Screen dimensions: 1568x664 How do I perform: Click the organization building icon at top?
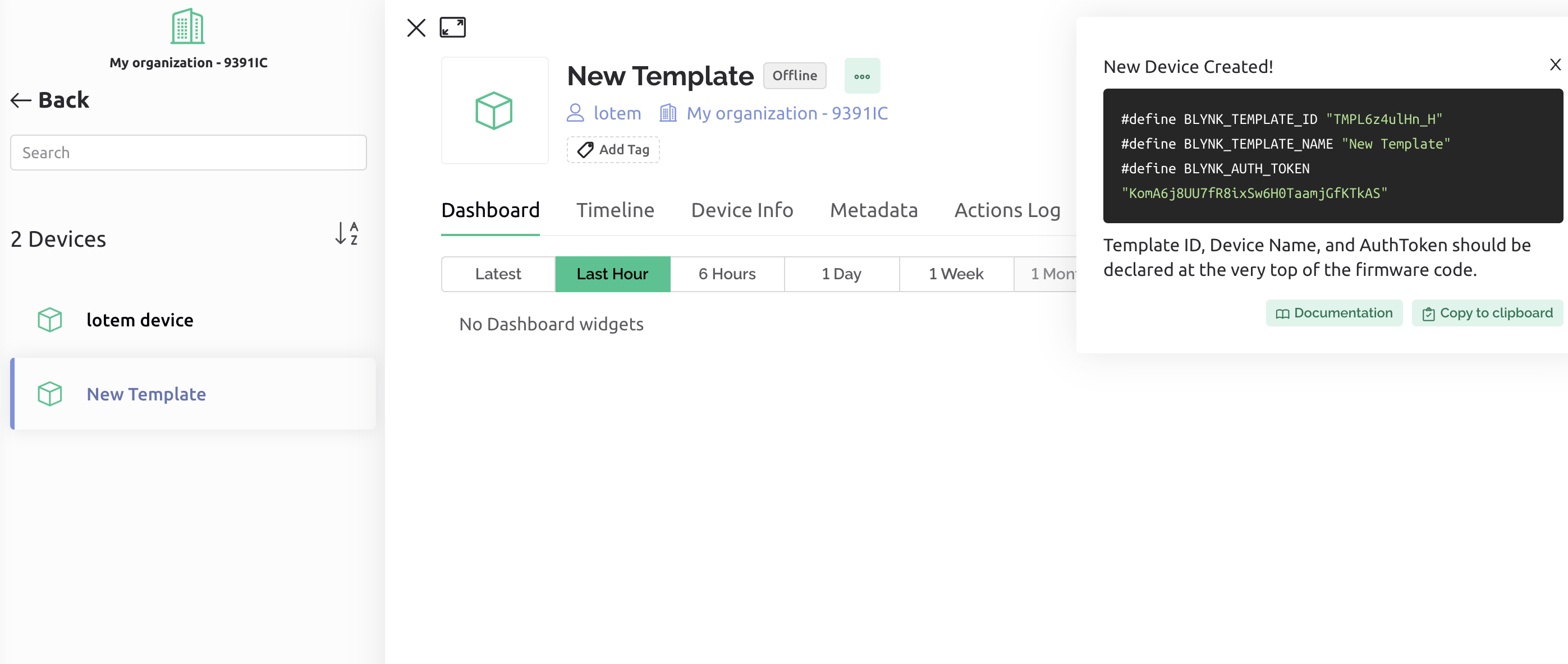[x=187, y=27]
